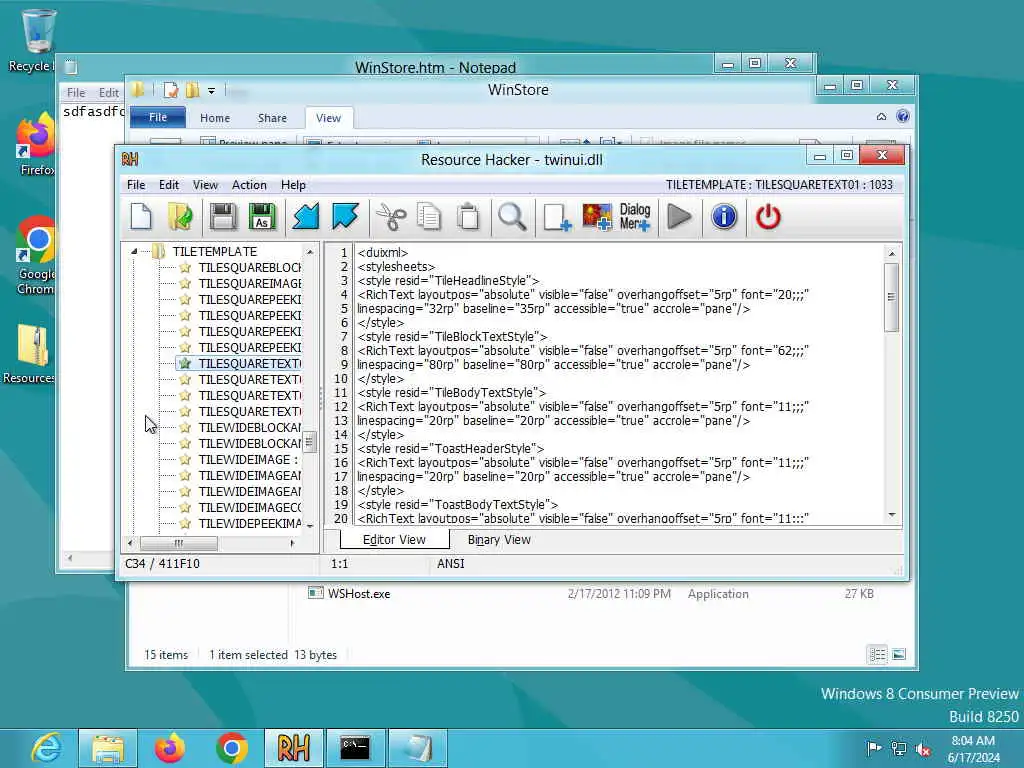Collapse the TILETEMPLATE tree folder
The width and height of the screenshot is (1024, 768).
[x=134, y=251]
